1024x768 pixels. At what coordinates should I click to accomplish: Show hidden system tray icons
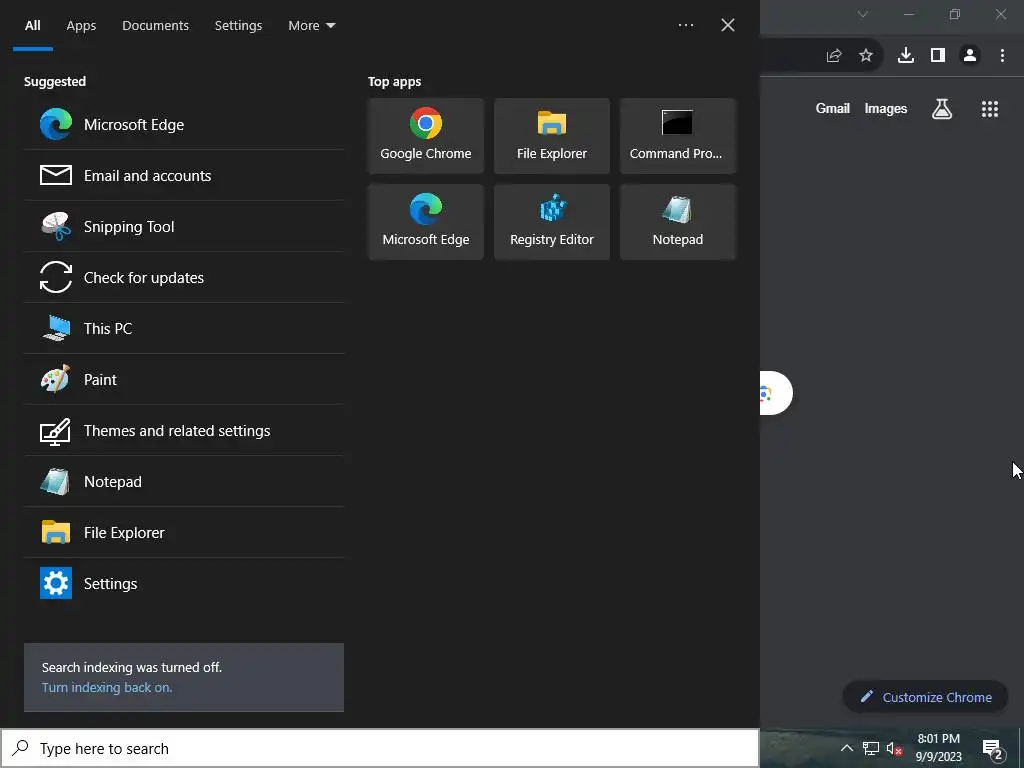coord(846,748)
